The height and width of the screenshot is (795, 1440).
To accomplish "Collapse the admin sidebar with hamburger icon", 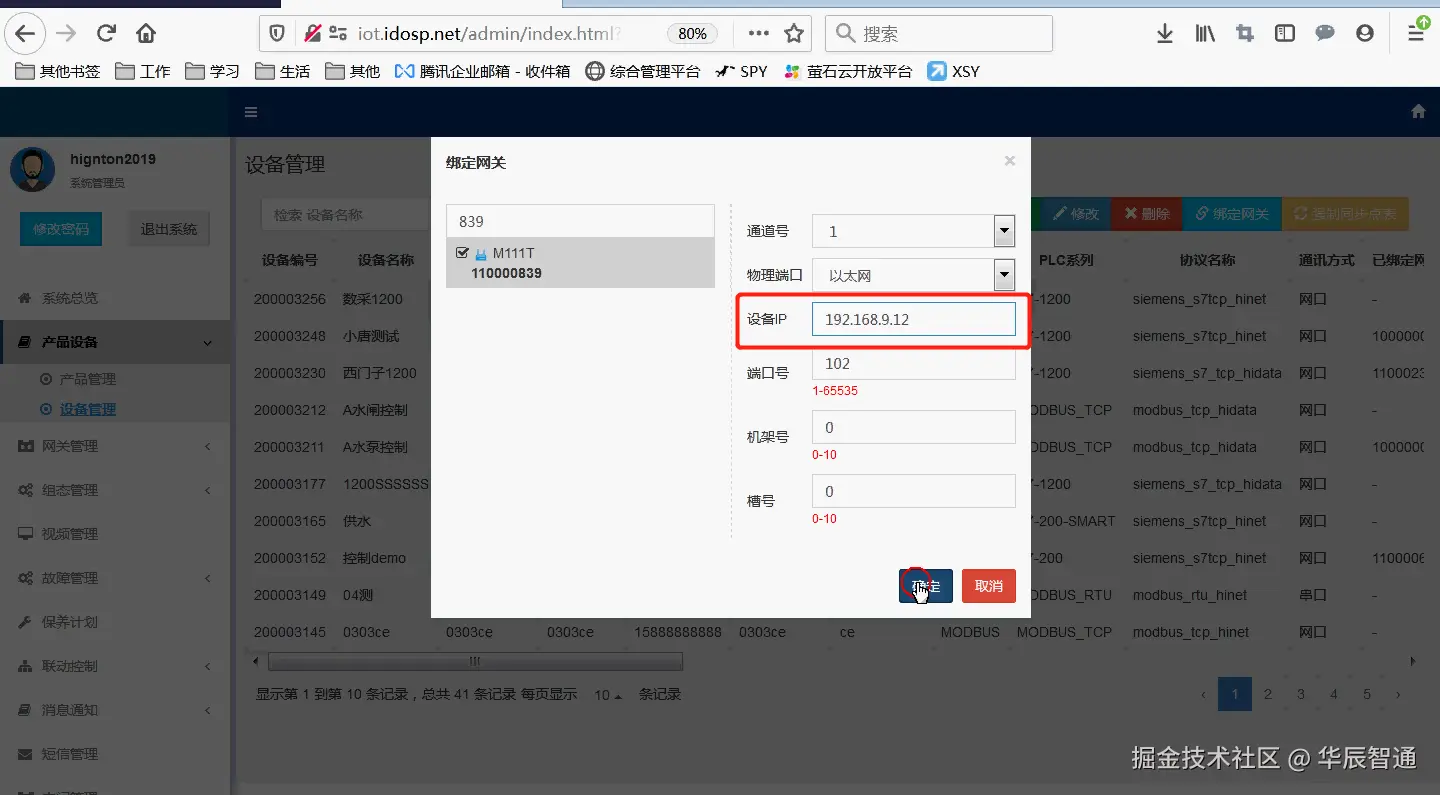I will coord(251,112).
